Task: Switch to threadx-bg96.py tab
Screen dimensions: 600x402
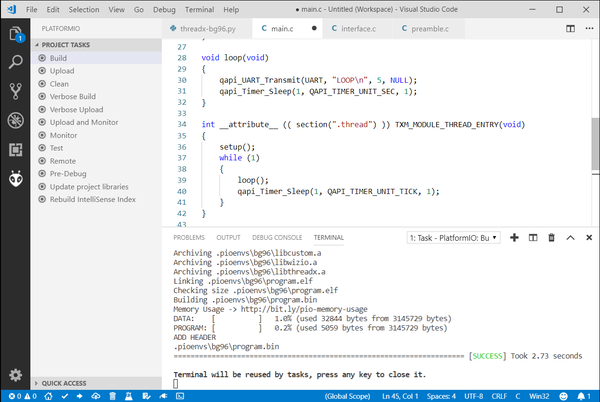Action: click(x=207, y=29)
